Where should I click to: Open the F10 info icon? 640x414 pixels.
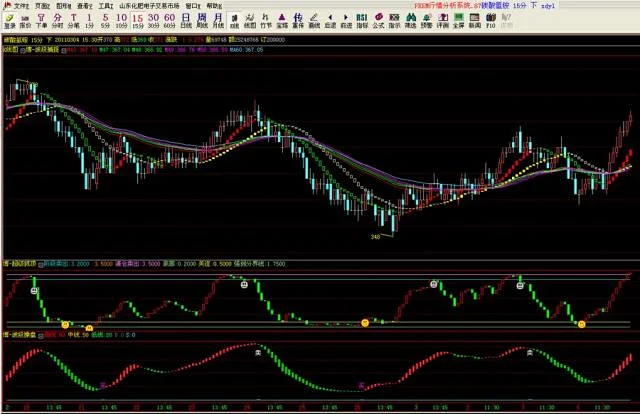click(x=490, y=20)
